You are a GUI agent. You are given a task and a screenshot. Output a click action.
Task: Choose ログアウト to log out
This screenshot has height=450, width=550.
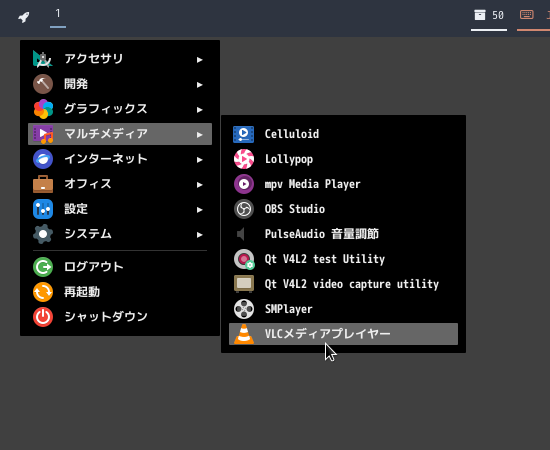(x=120, y=267)
